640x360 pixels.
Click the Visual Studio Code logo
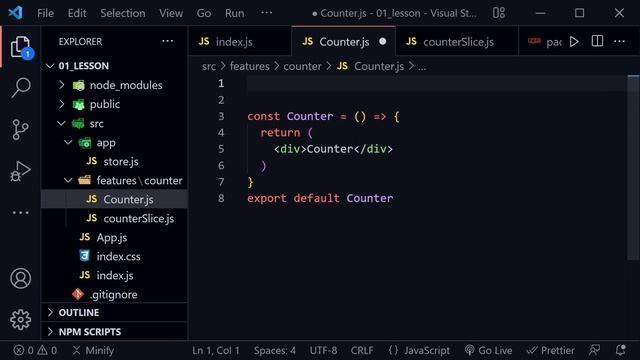pyautogui.click(x=16, y=13)
